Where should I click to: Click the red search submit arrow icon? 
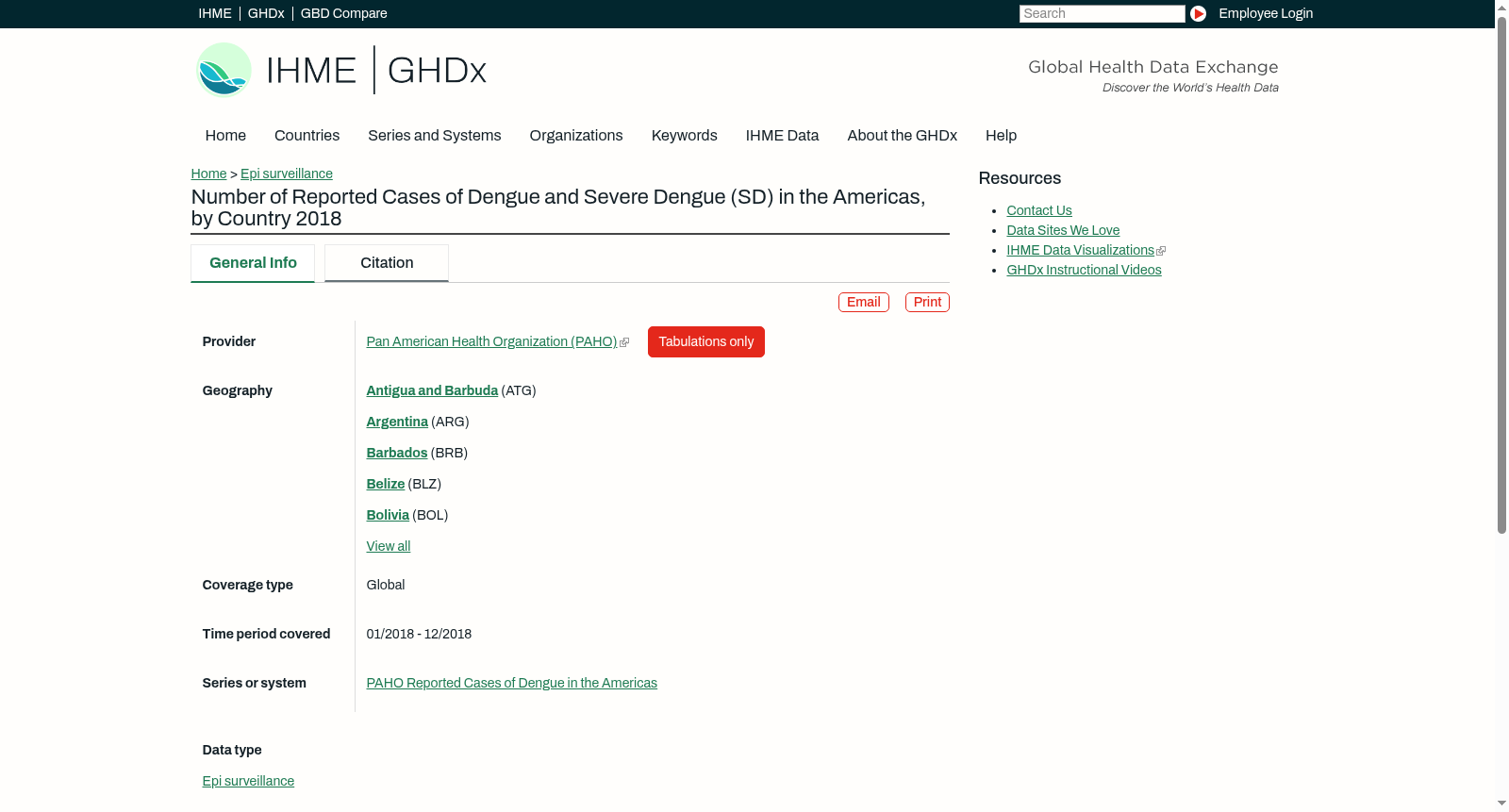1198,13
